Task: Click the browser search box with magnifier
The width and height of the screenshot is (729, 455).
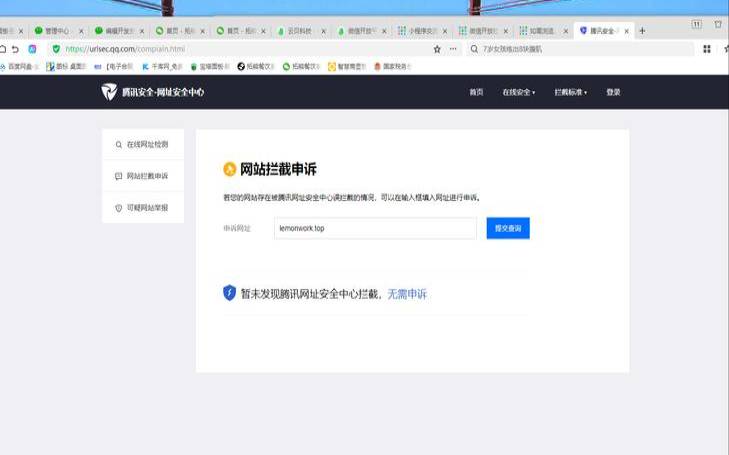Action: [x=581, y=49]
